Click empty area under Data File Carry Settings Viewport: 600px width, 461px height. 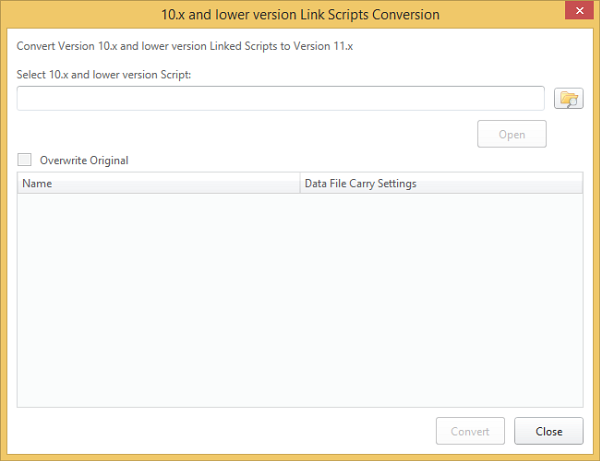point(440,300)
